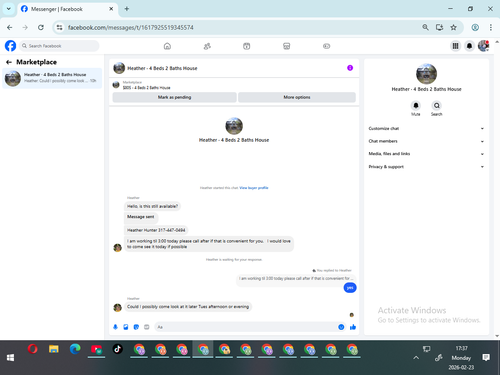Open the Gaming icon in top navigation
Image resolution: width=500 pixels, height=375 pixels.
326,46
